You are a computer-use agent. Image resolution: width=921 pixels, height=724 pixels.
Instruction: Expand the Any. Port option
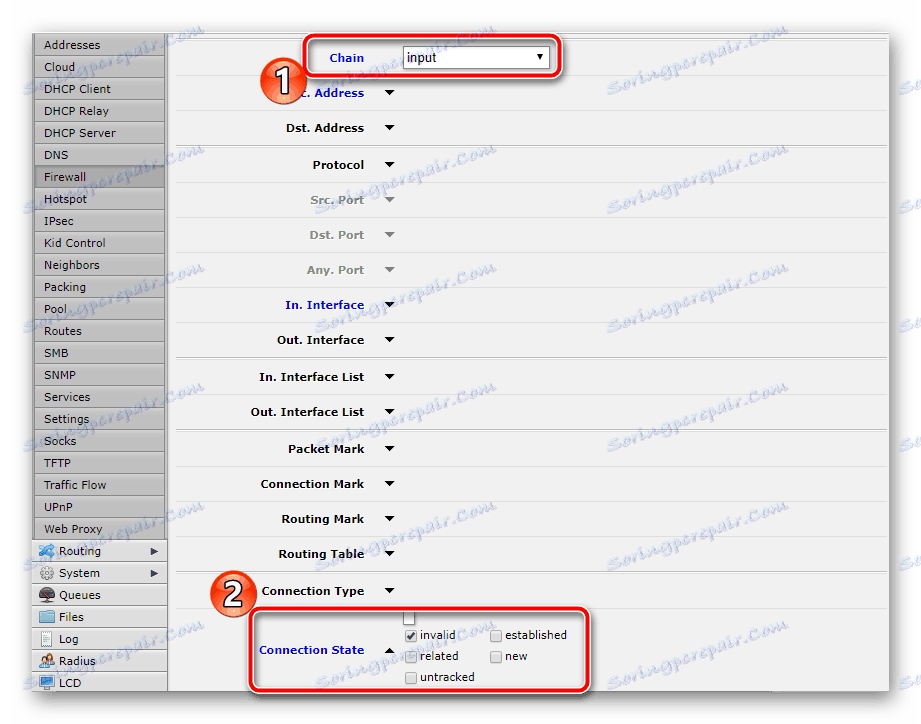(x=389, y=270)
